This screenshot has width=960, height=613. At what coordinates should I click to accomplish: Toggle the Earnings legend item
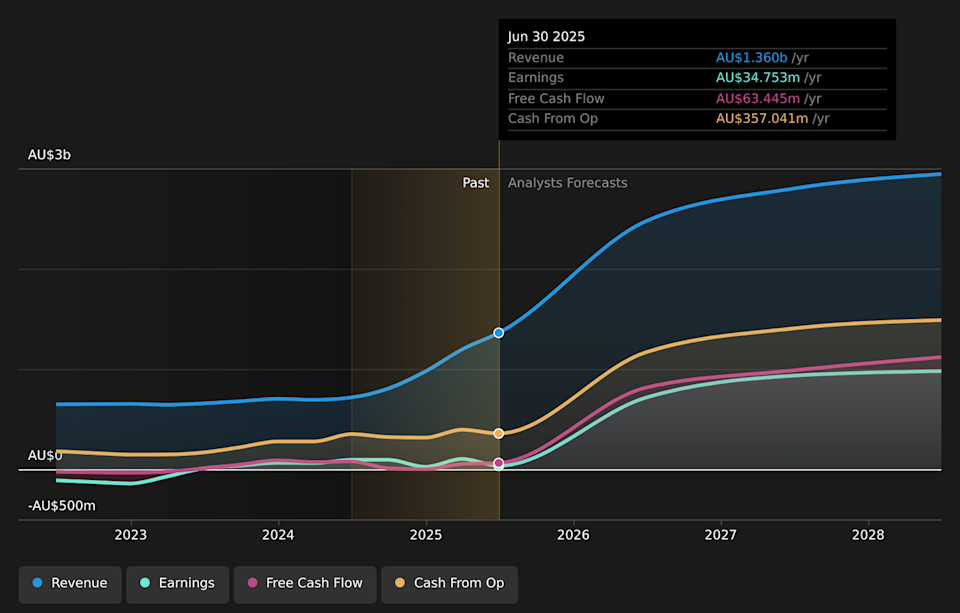(x=177, y=583)
